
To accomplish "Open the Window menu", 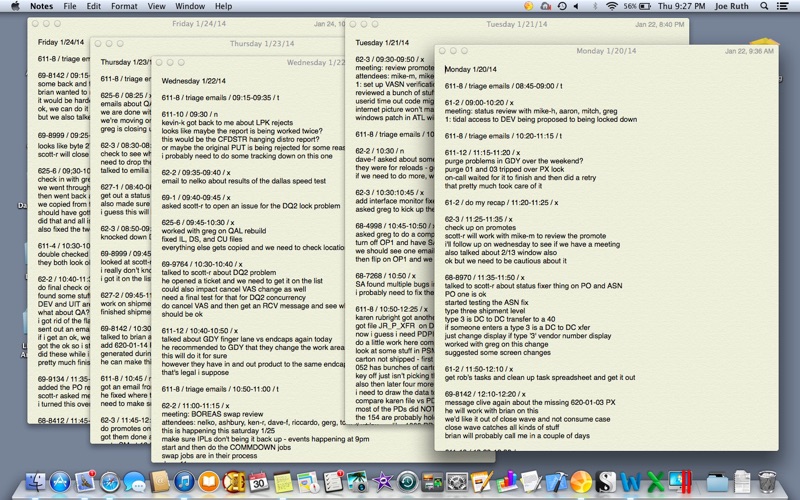I will coord(190,6).
